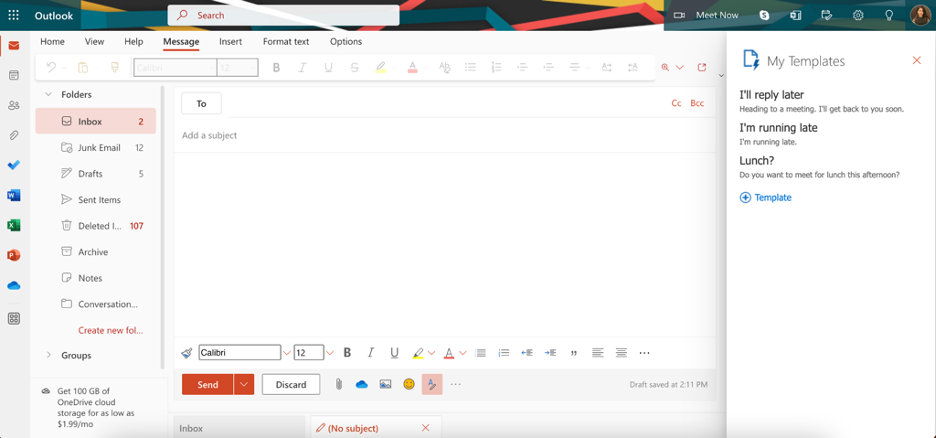Click the attach file paperclip icon
Screen dimensions: 936x438
click(339, 384)
